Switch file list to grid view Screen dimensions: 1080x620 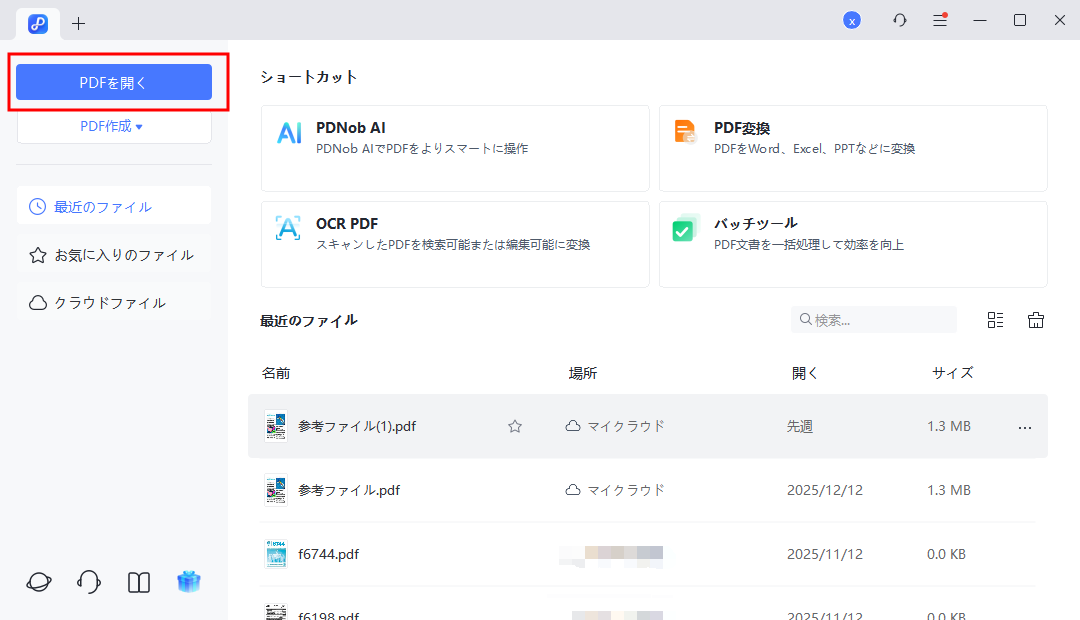pos(995,319)
